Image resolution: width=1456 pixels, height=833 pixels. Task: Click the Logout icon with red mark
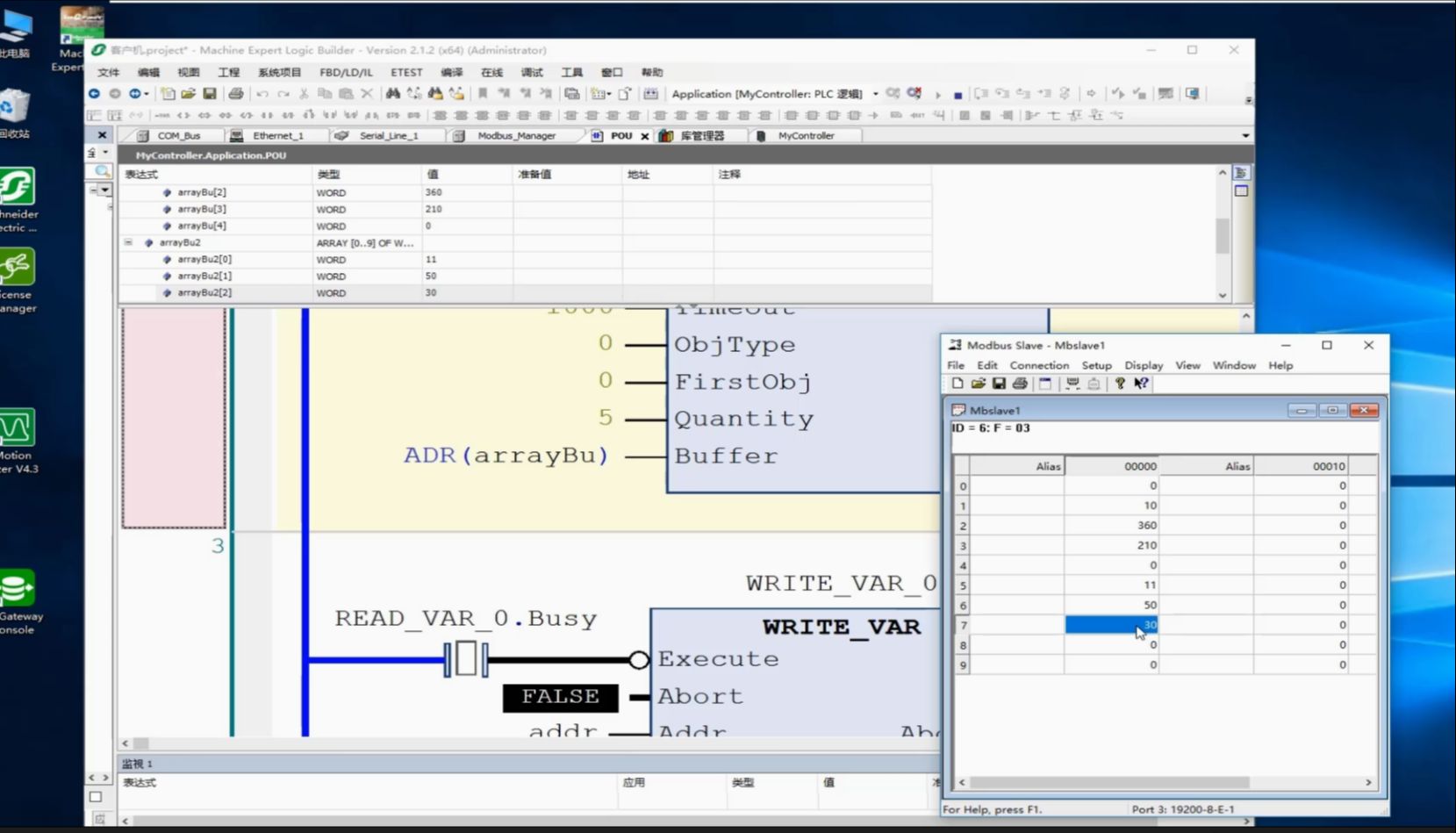[x=914, y=93]
